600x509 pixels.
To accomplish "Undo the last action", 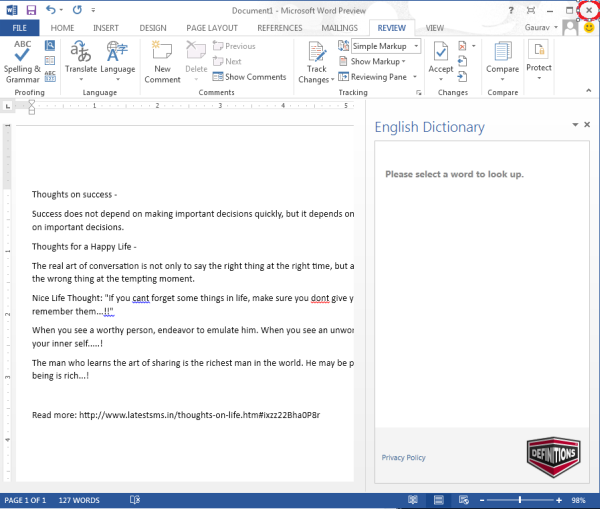I will [51, 10].
